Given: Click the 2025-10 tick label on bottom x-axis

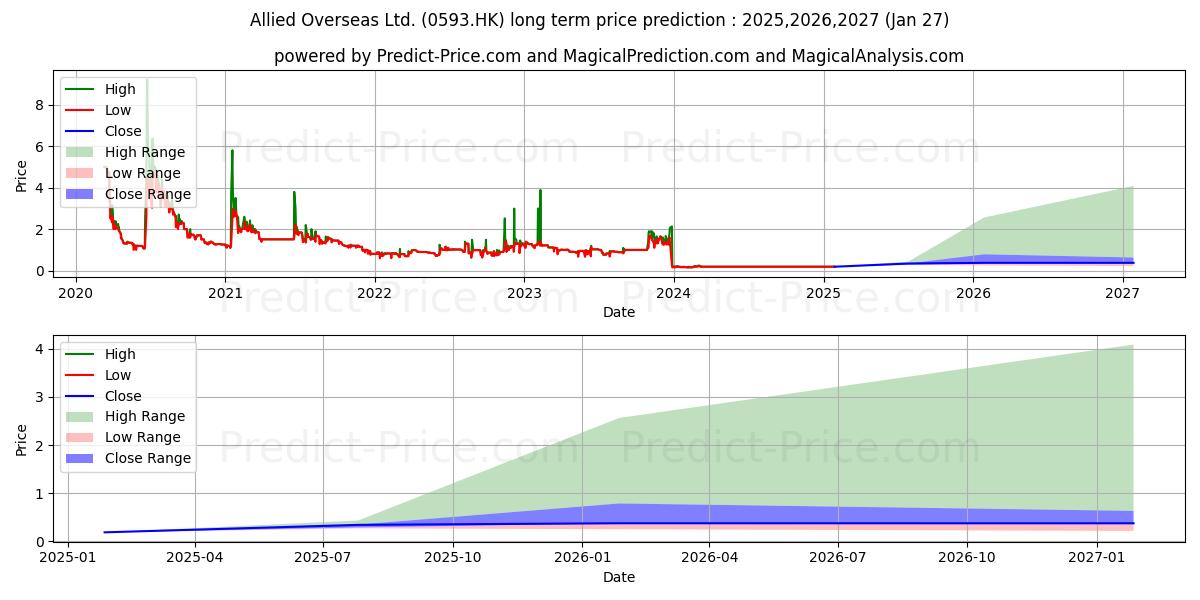Looking at the screenshot, I should pos(453,558).
